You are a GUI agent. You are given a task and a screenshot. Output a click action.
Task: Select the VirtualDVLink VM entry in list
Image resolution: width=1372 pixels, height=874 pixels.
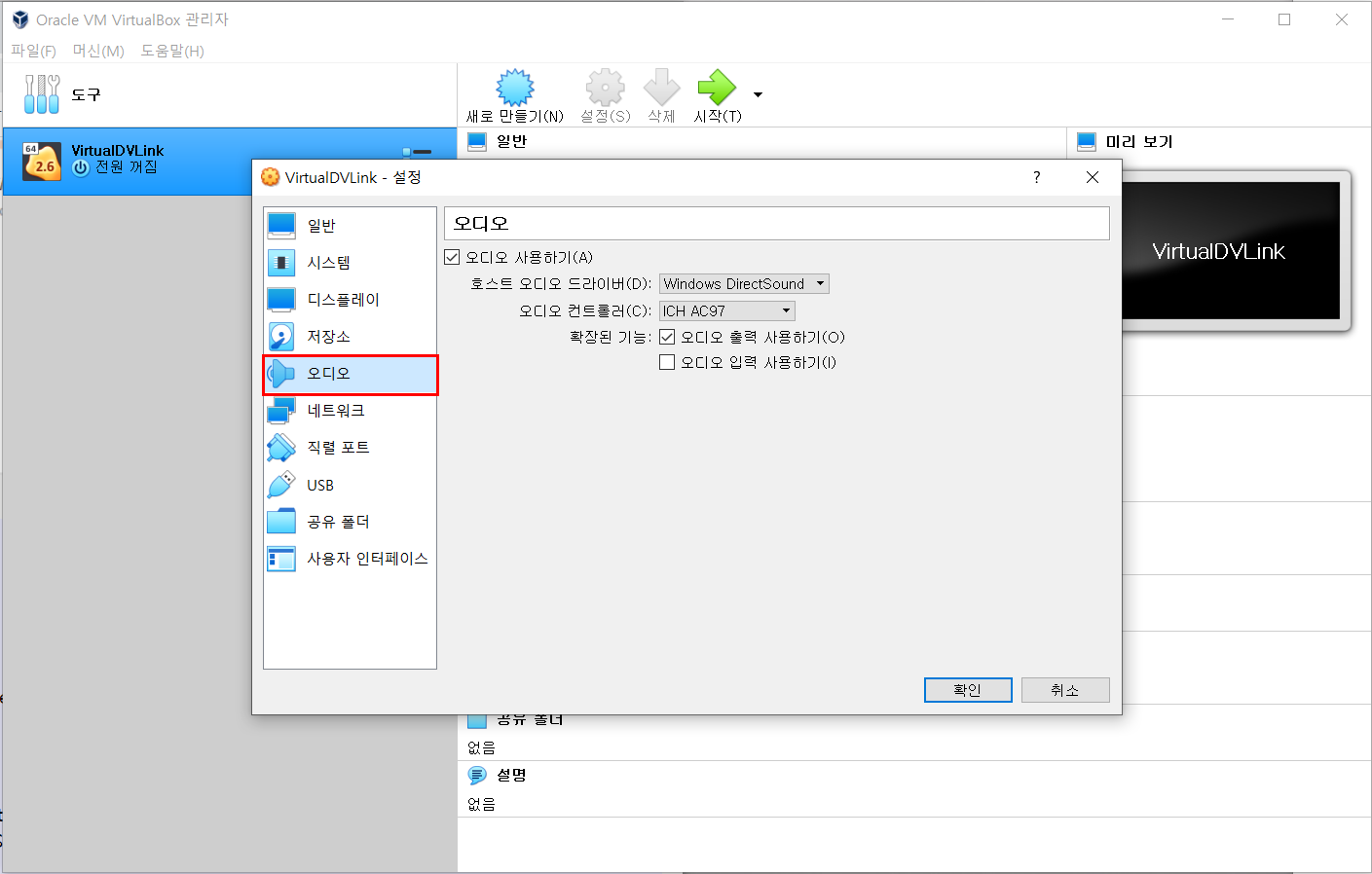pyautogui.click(x=230, y=162)
